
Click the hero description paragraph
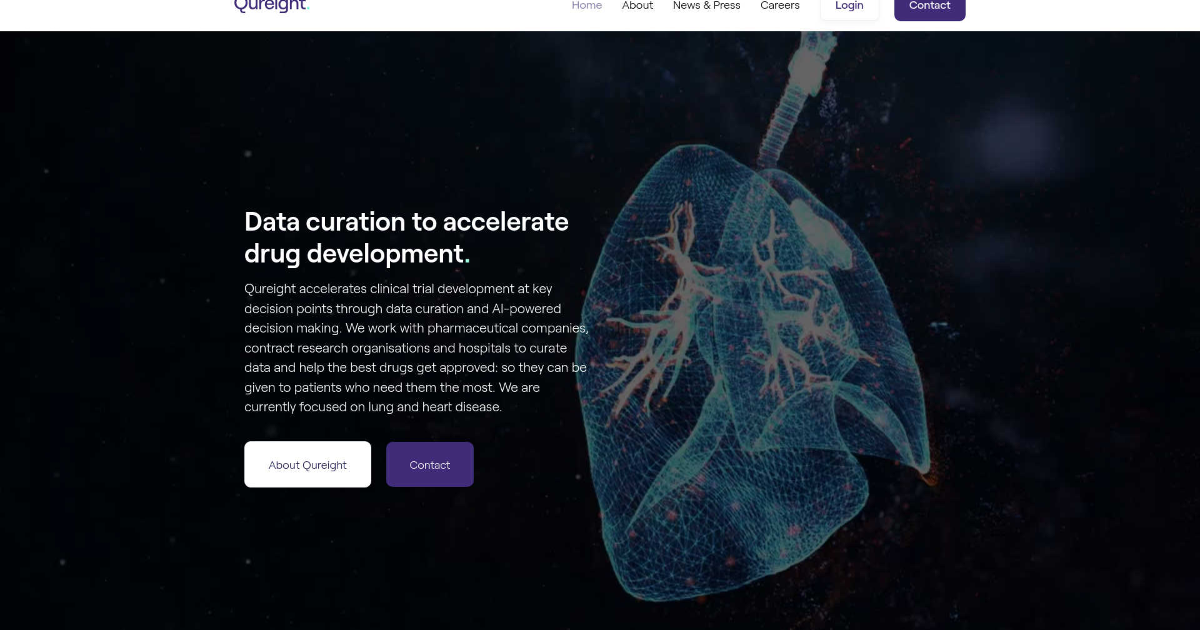pyautogui.click(x=415, y=347)
